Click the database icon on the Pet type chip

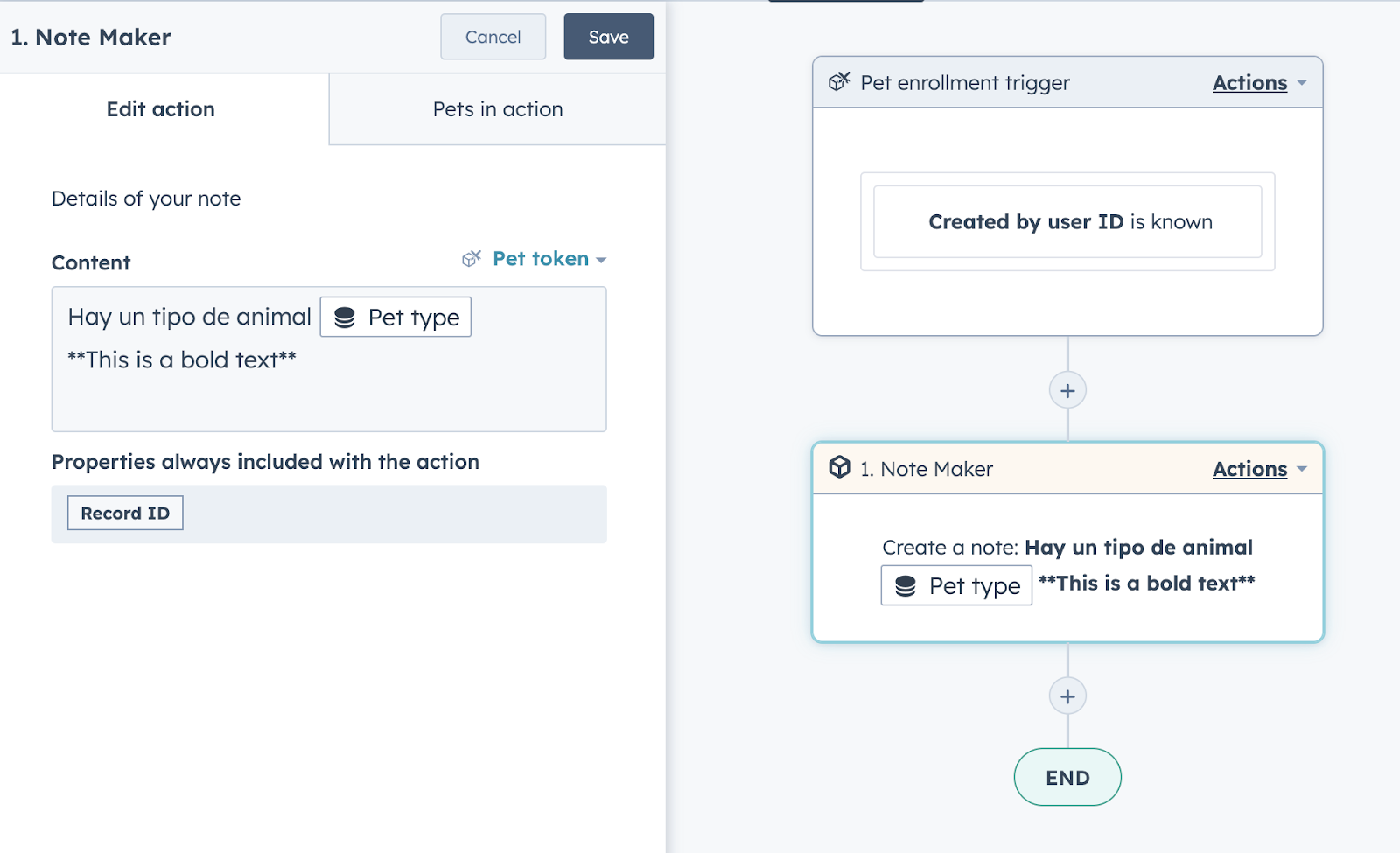(344, 317)
